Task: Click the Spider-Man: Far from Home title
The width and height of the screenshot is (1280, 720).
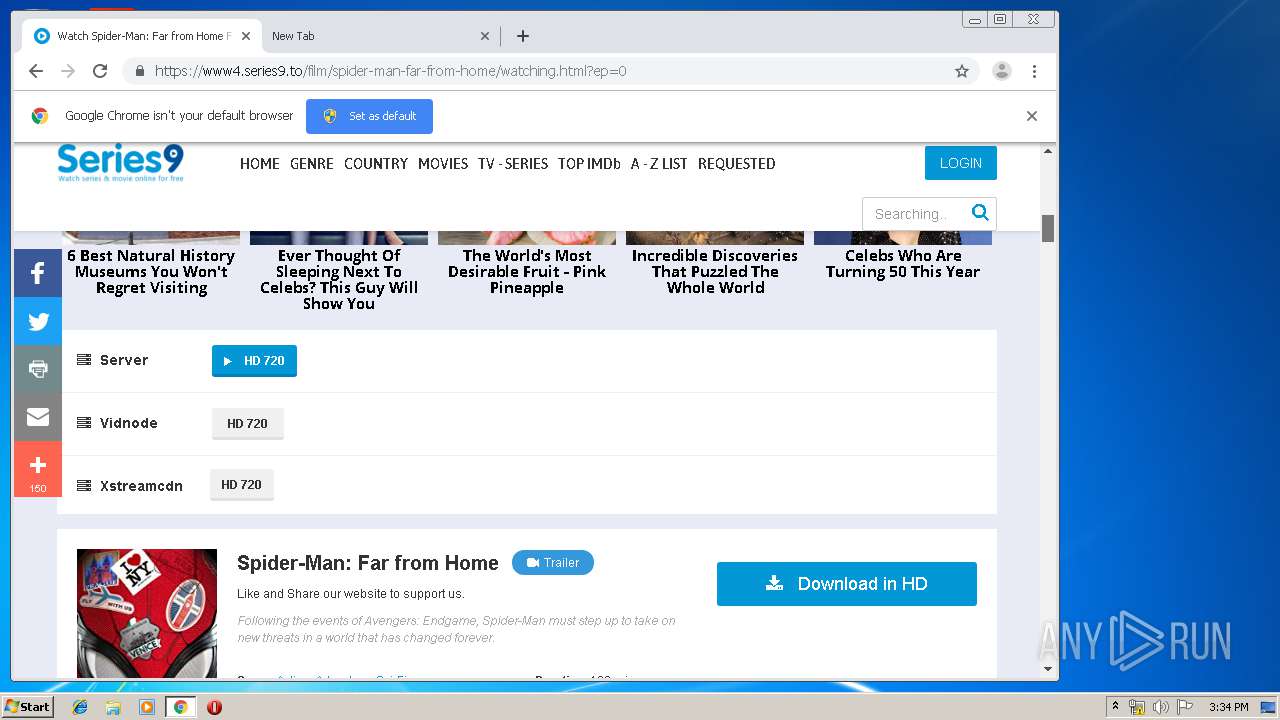Action: coord(368,563)
